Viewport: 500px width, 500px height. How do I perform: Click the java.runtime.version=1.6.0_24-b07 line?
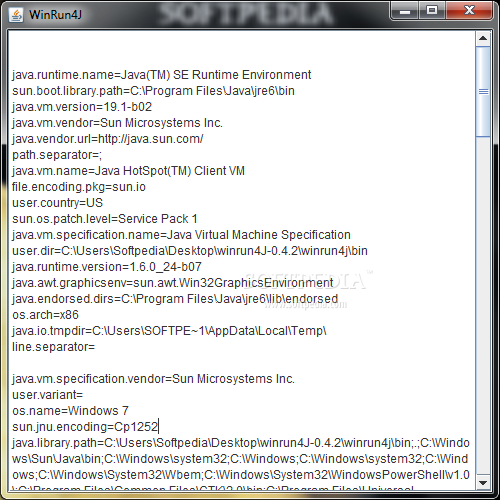pyautogui.click(x=107, y=267)
